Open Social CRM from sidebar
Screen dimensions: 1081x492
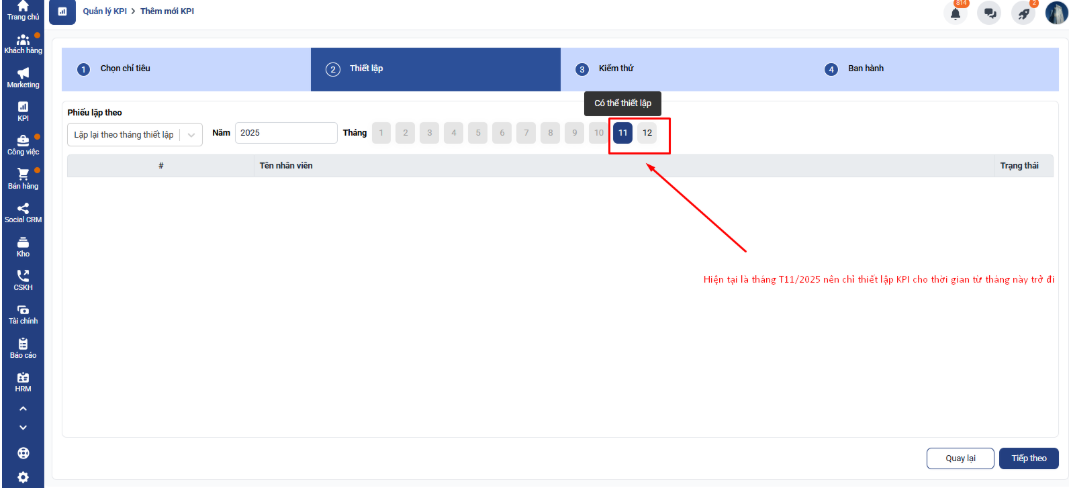[22, 213]
